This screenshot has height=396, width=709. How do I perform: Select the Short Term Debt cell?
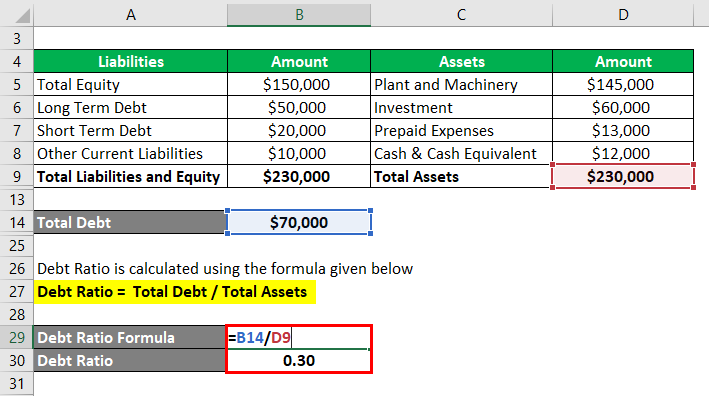(x=131, y=131)
